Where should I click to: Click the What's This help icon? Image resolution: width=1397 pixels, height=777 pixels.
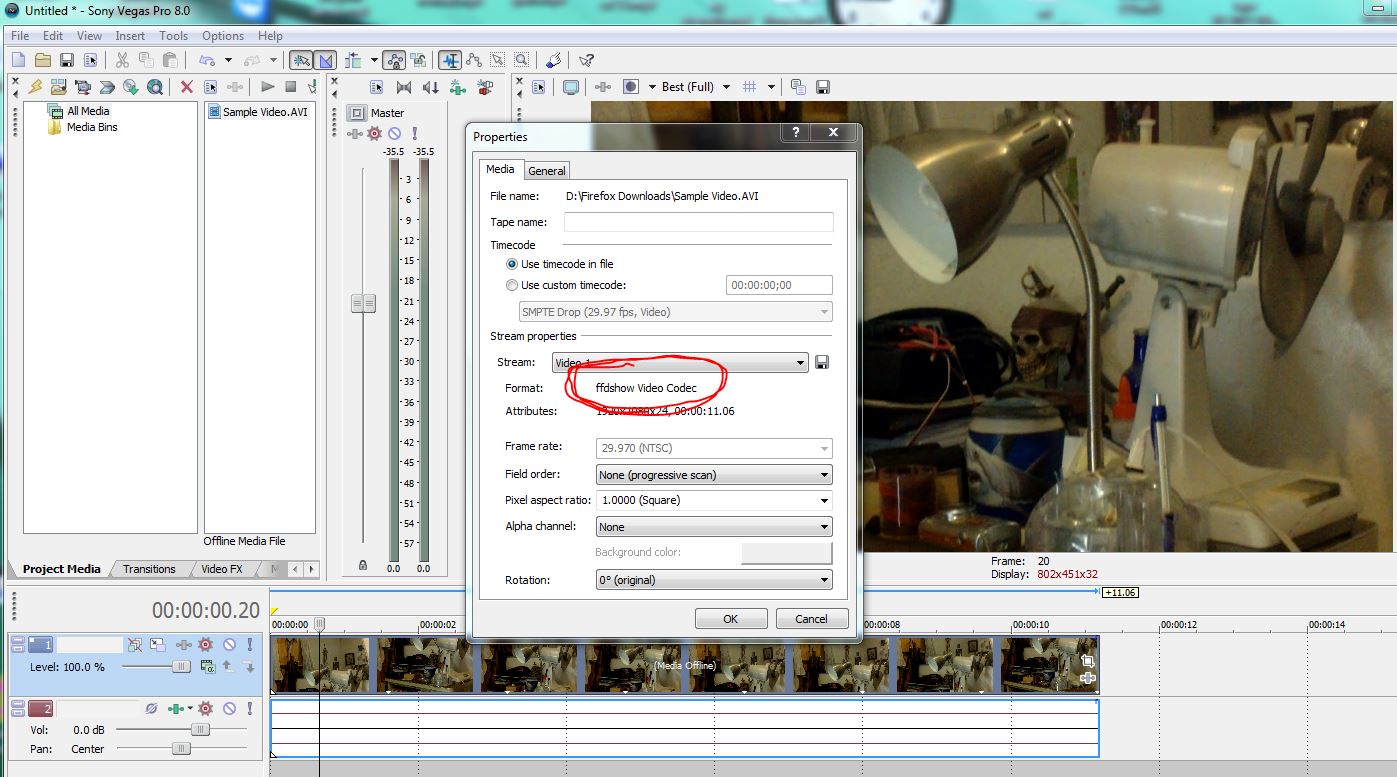pos(587,60)
